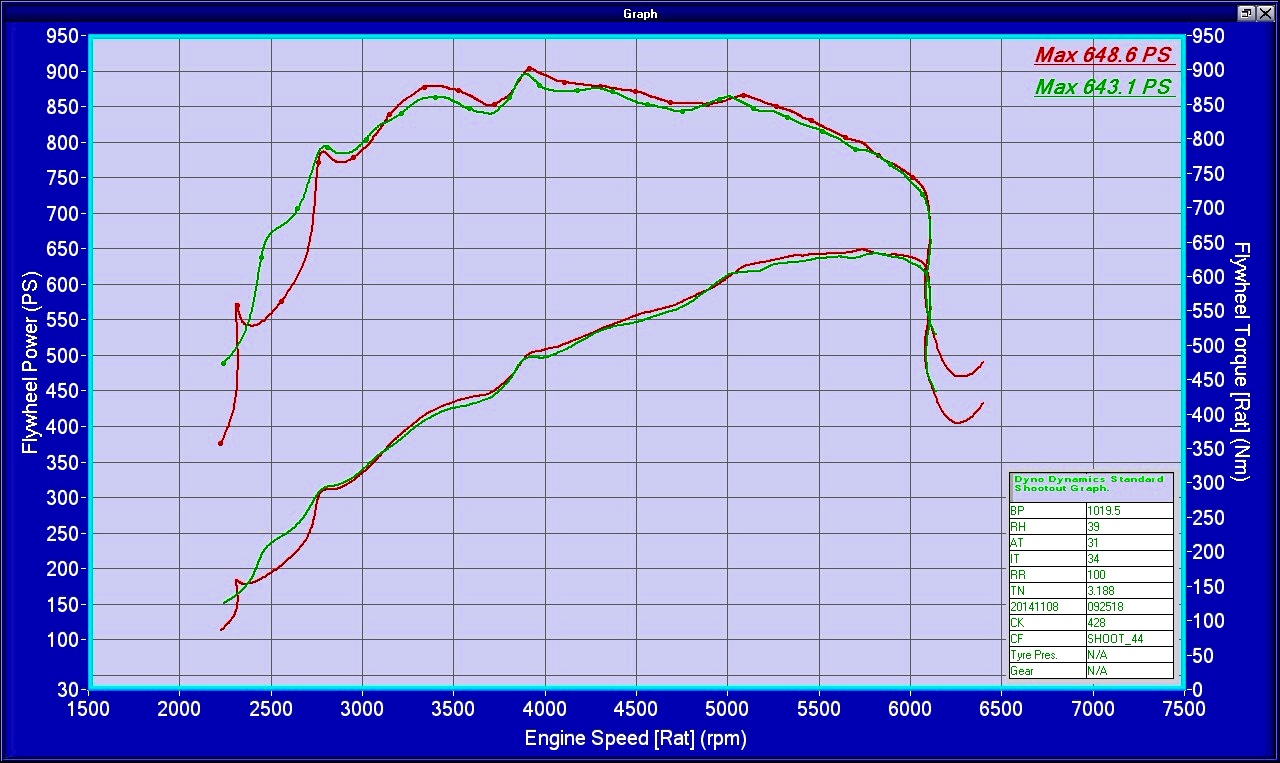This screenshot has height=763, width=1280.
Task: Click the CK value cell 428
Action: (1128, 623)
